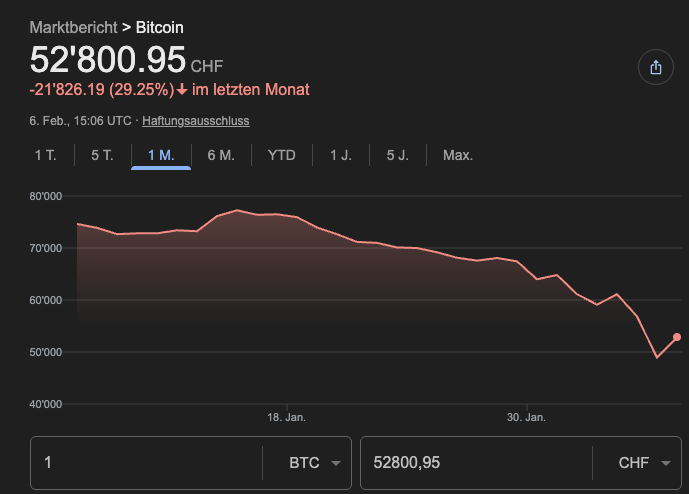Screen dimensions: 689x494
Task: Click the 30. Jan. axis label
Action: tap(526, 417)
